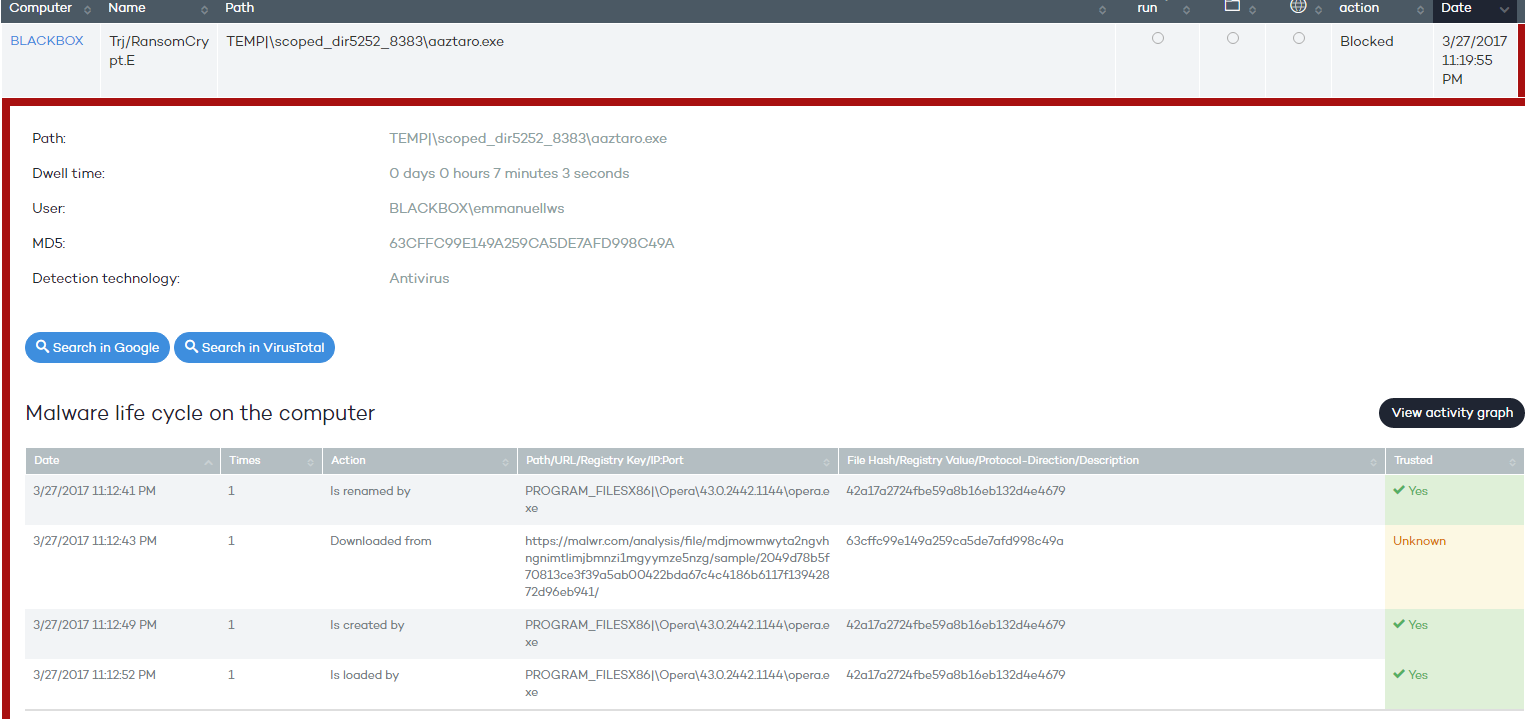Select the radio button under the folder column
This screenshot has height=719, width=1525.
(1233, 38)
